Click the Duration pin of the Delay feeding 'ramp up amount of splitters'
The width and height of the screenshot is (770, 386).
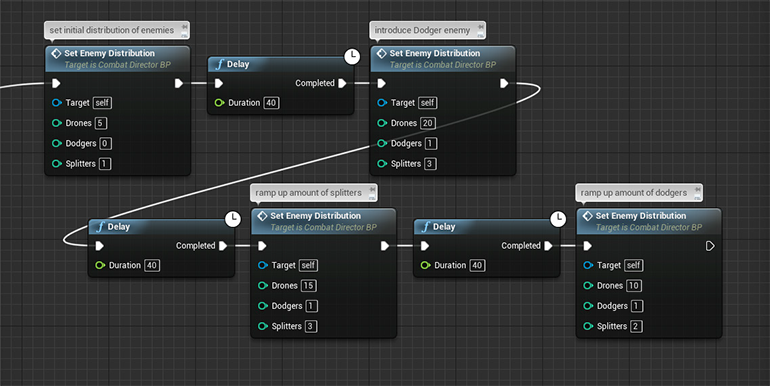click(x=100, y=265)
